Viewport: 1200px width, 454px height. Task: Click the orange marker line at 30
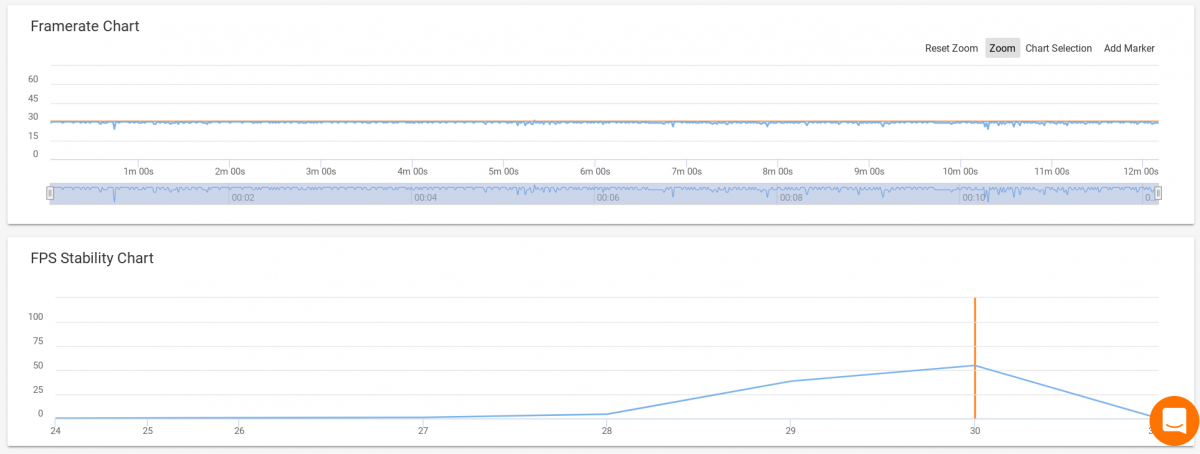coord(974,358)
